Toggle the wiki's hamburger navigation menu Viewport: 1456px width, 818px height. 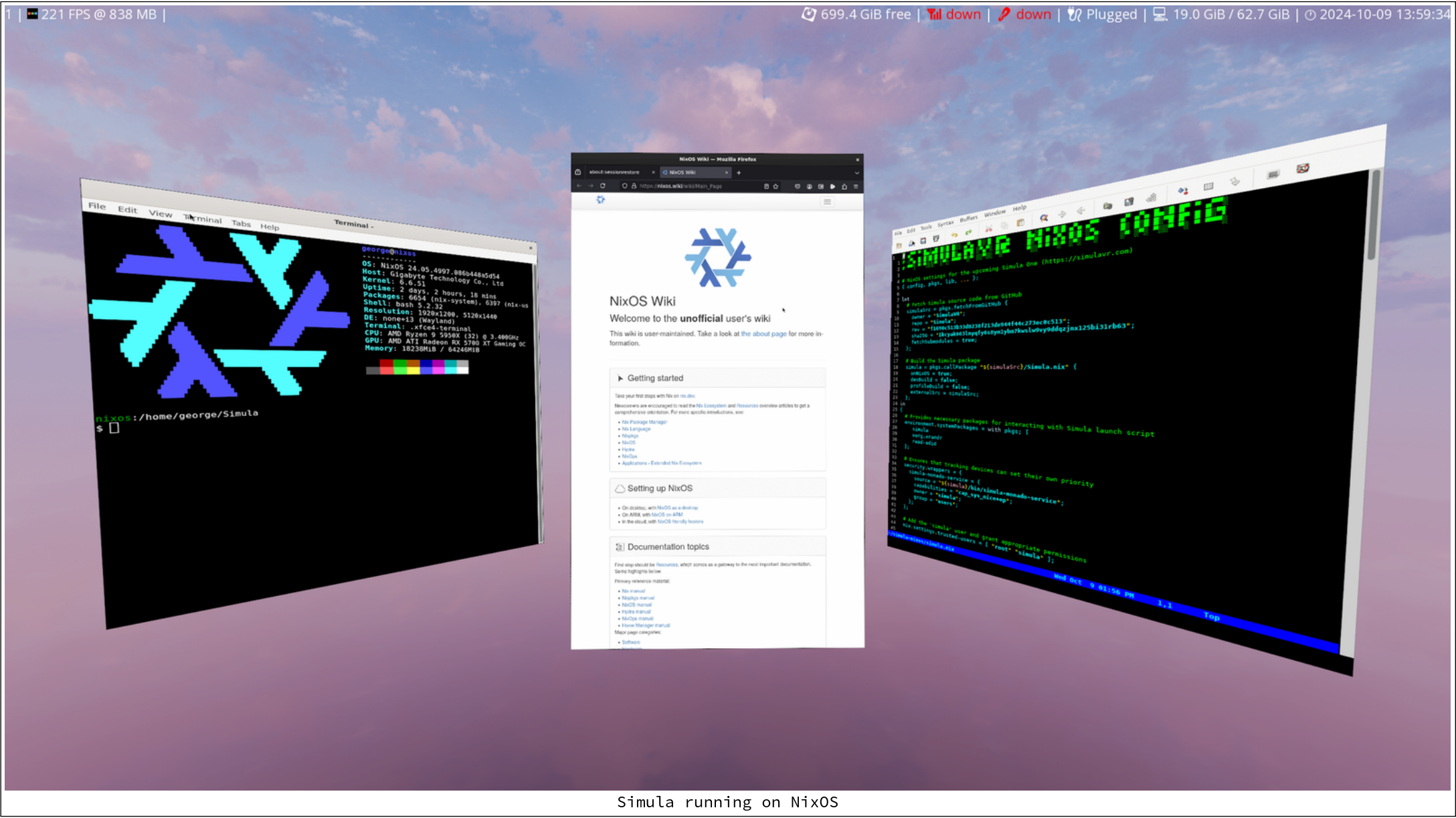(828, 201)
